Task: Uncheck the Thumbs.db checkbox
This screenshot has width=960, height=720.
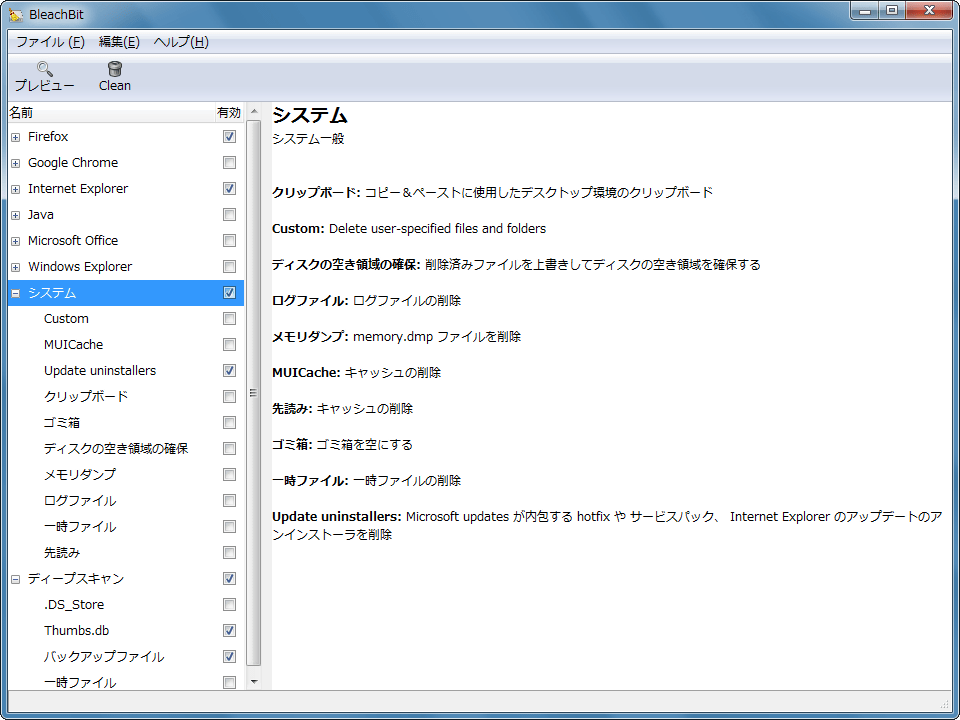Action: click(230, 631)
